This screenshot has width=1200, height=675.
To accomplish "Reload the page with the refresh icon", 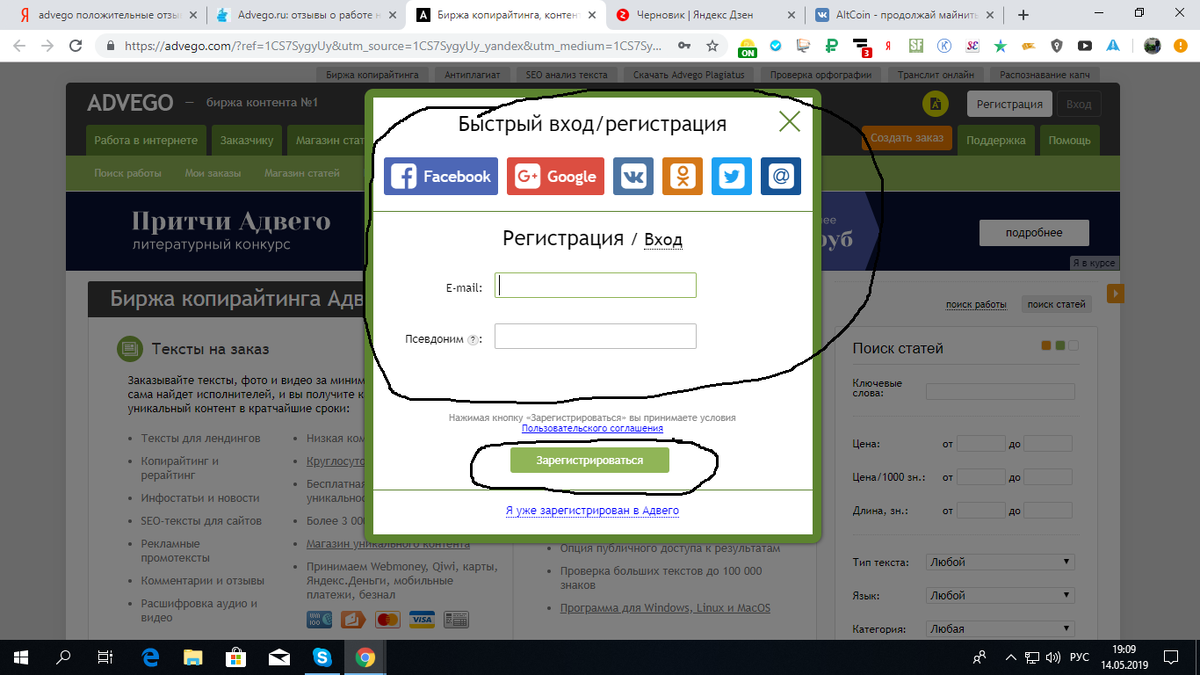I will [77, 45].
